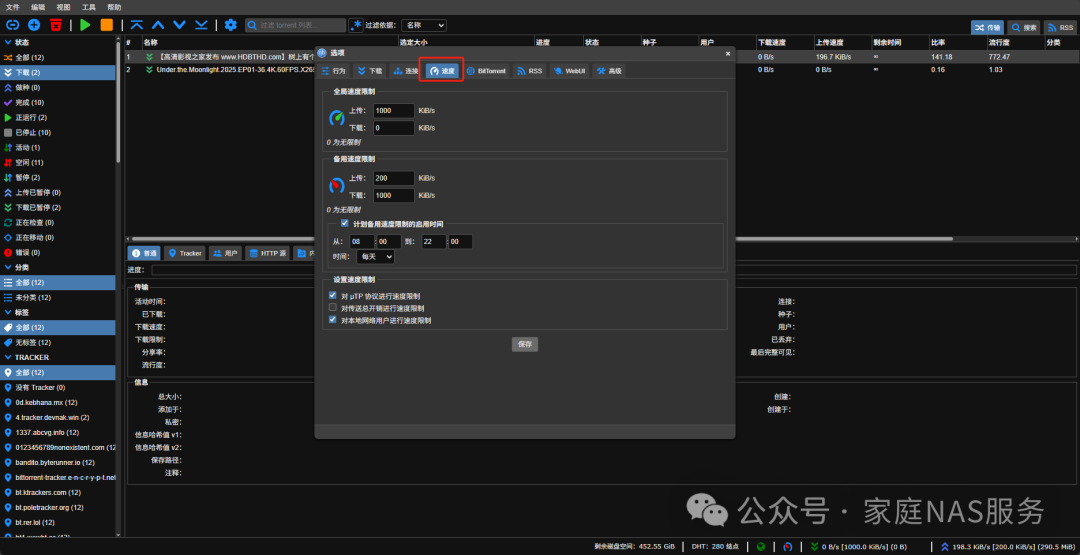
Task: Click schedule end hour field 22
Action: pyautogui.click(x=435, y=242)
